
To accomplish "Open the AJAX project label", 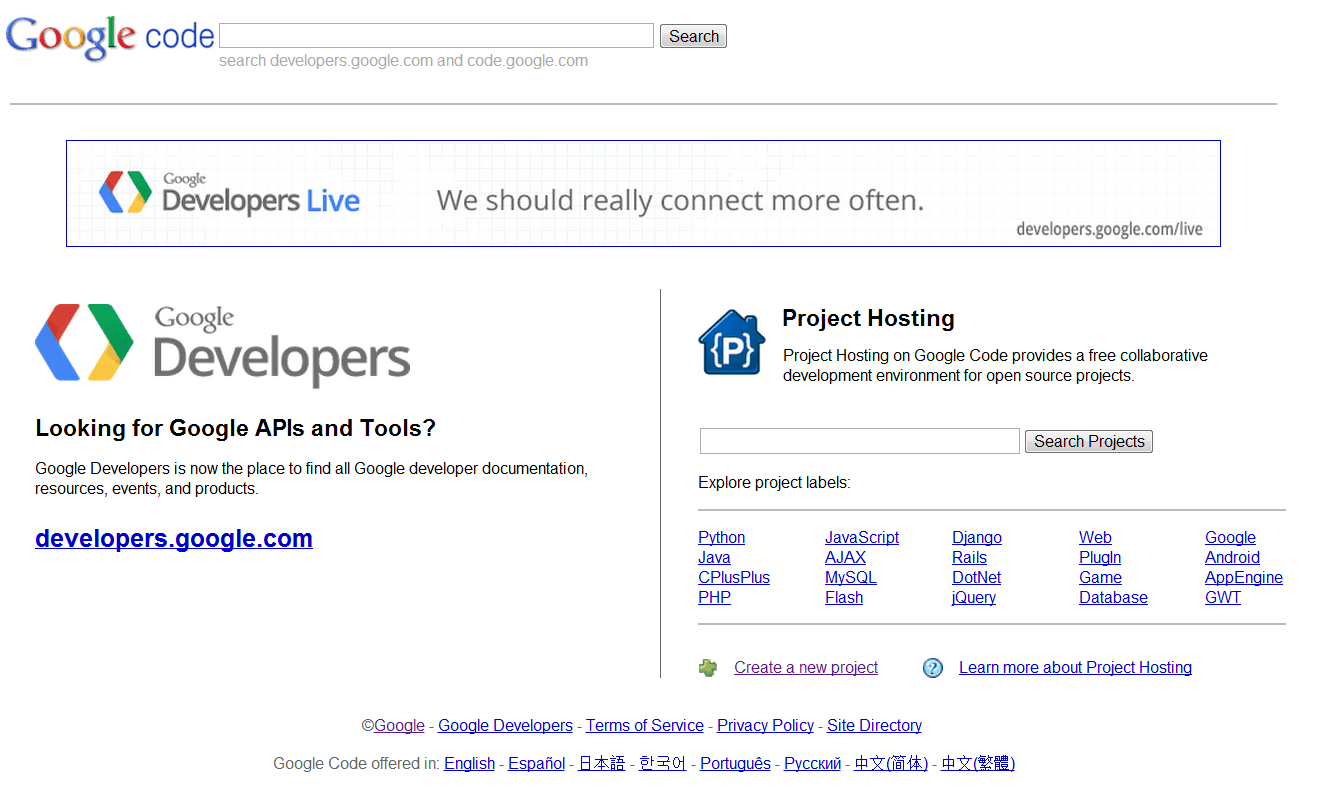I will coord(845,558).
